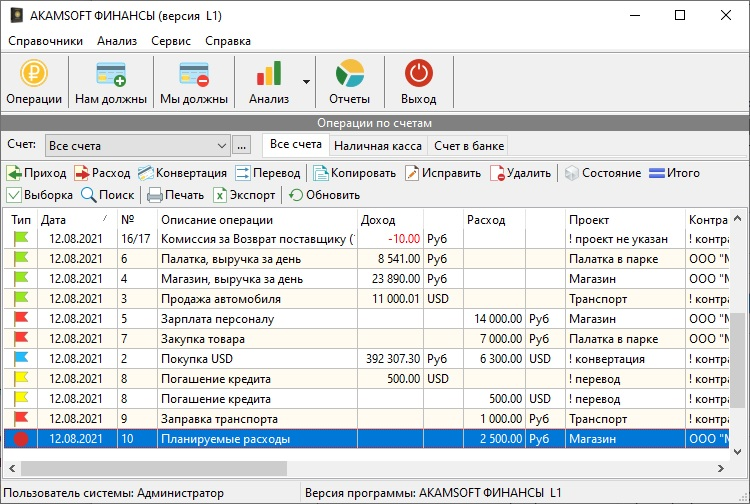750x504 pixels.
Task: Start a Конвертация currency operation
Action: point(182,173)
